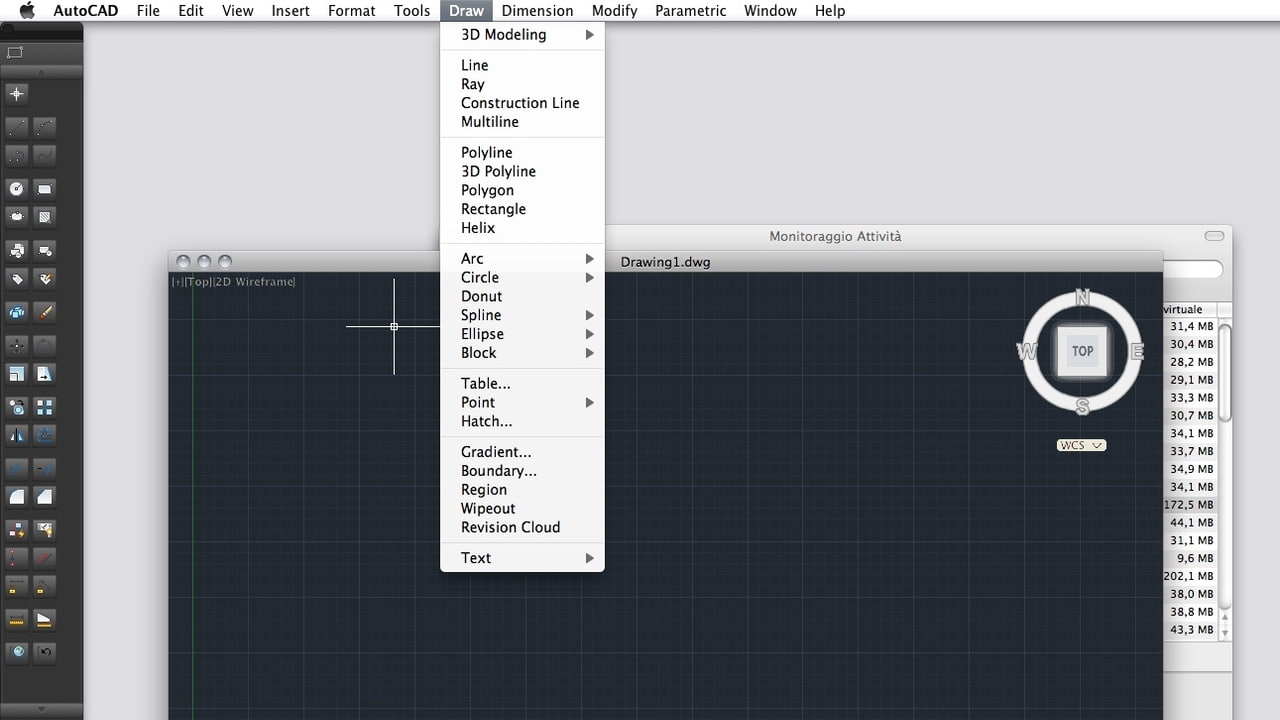1280x720 pixels.
Task: Choose Revision Cloud from the Draw menu
Action: [522, 527]
